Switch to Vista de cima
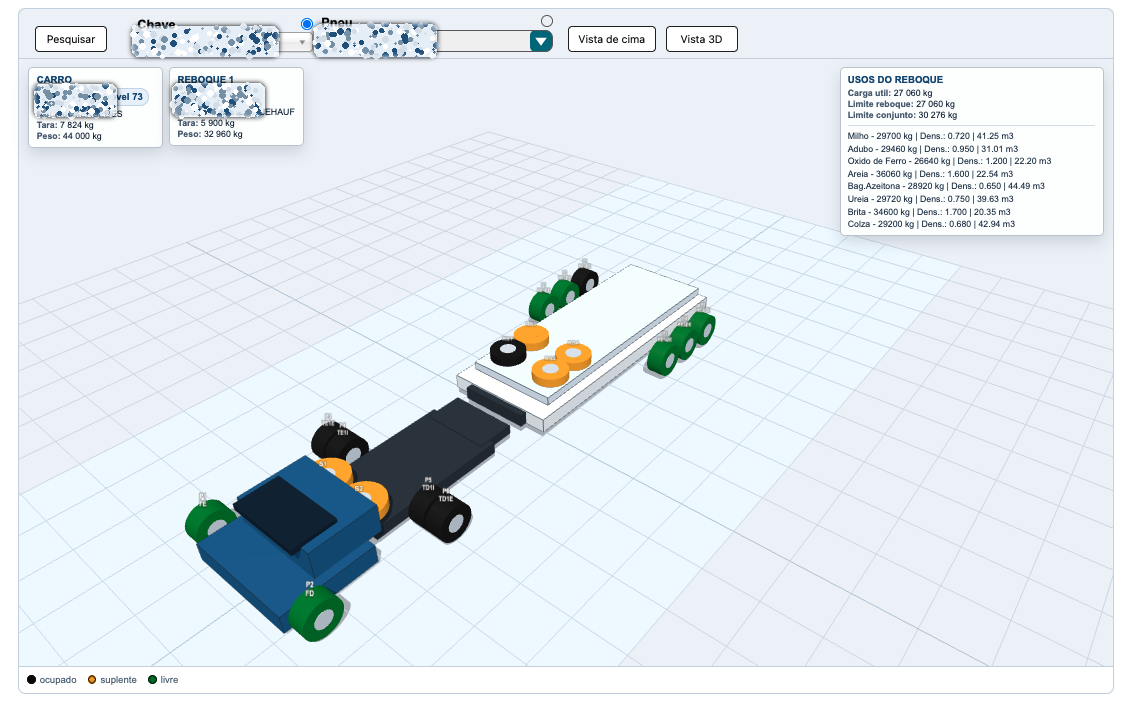 (x=611, y=39)
